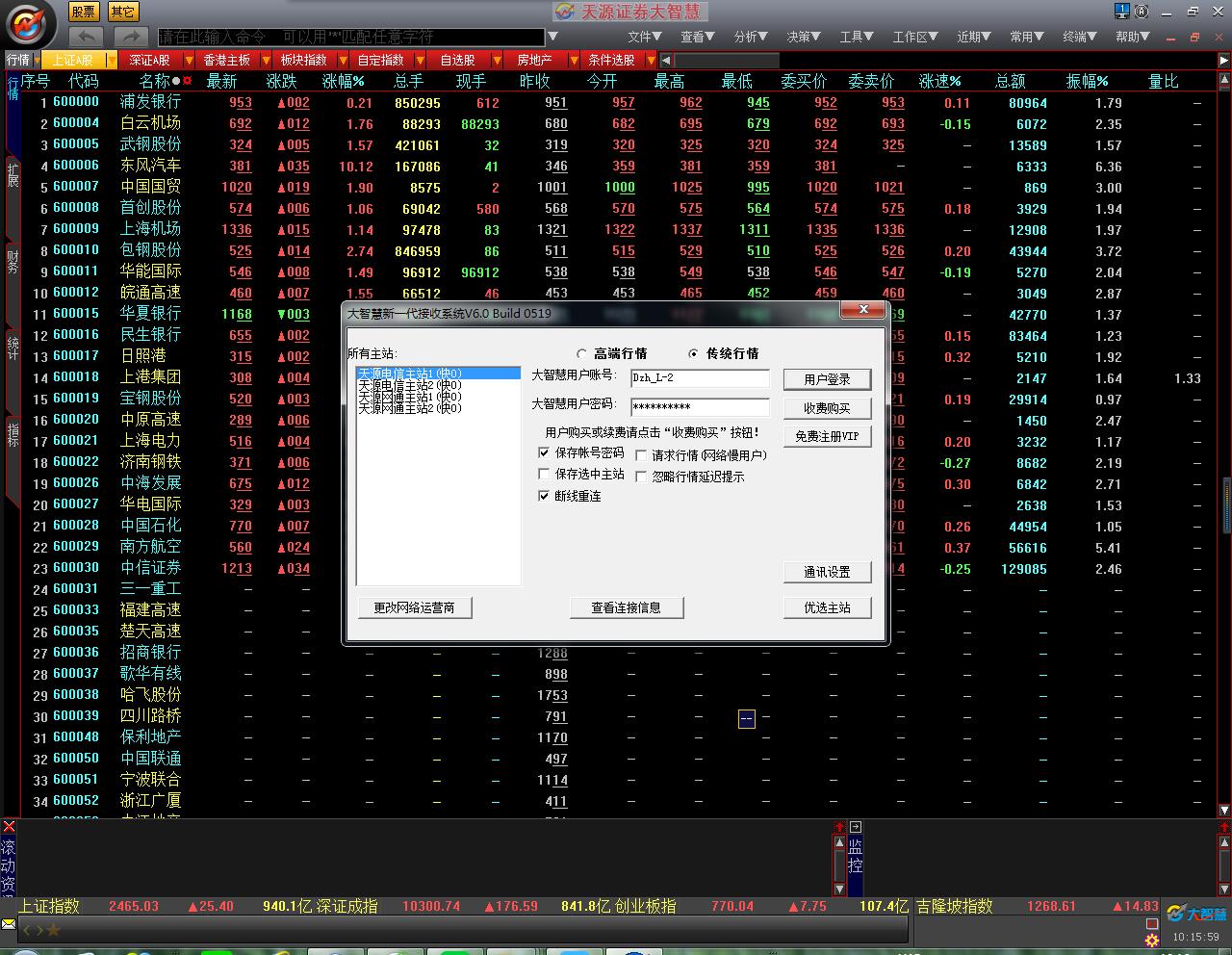Select 传统行情 radio button
Viewport: 1232px width, 955px height.
coord(693,354)
